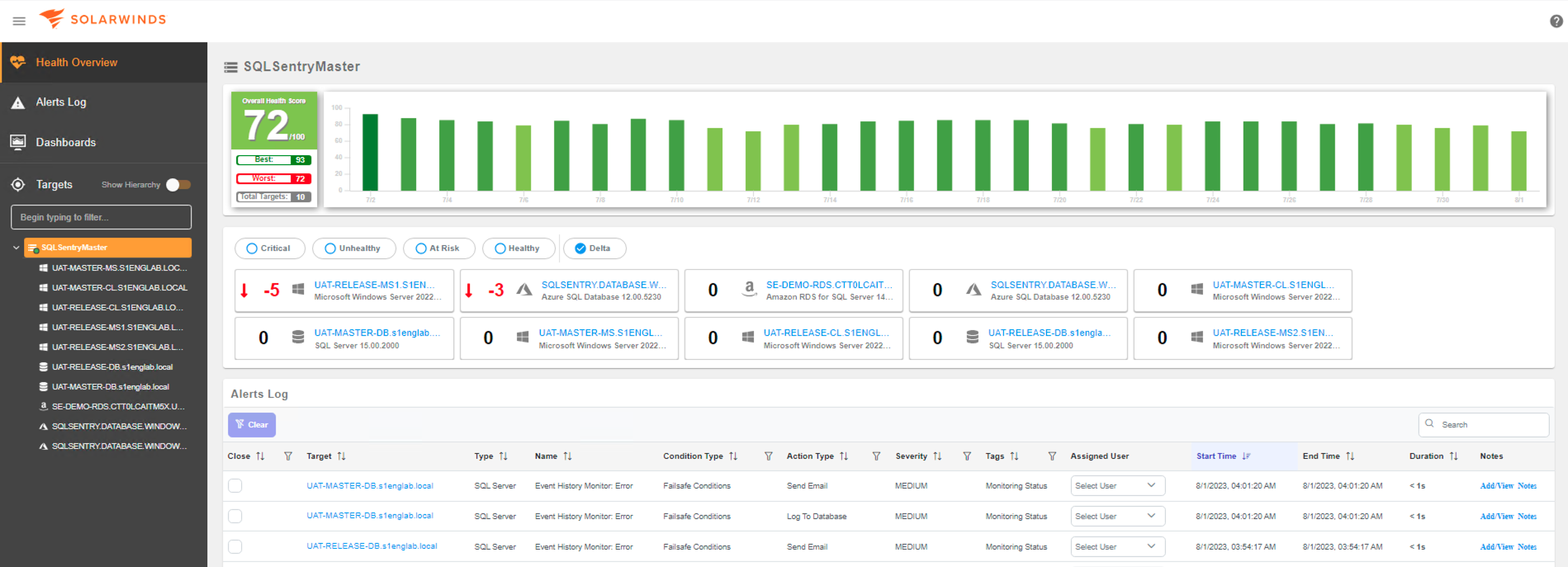Viewport: 1568px width, 567px height.
Task: Click the 8/1 health score bar
Action: [x=1518, y=161]
